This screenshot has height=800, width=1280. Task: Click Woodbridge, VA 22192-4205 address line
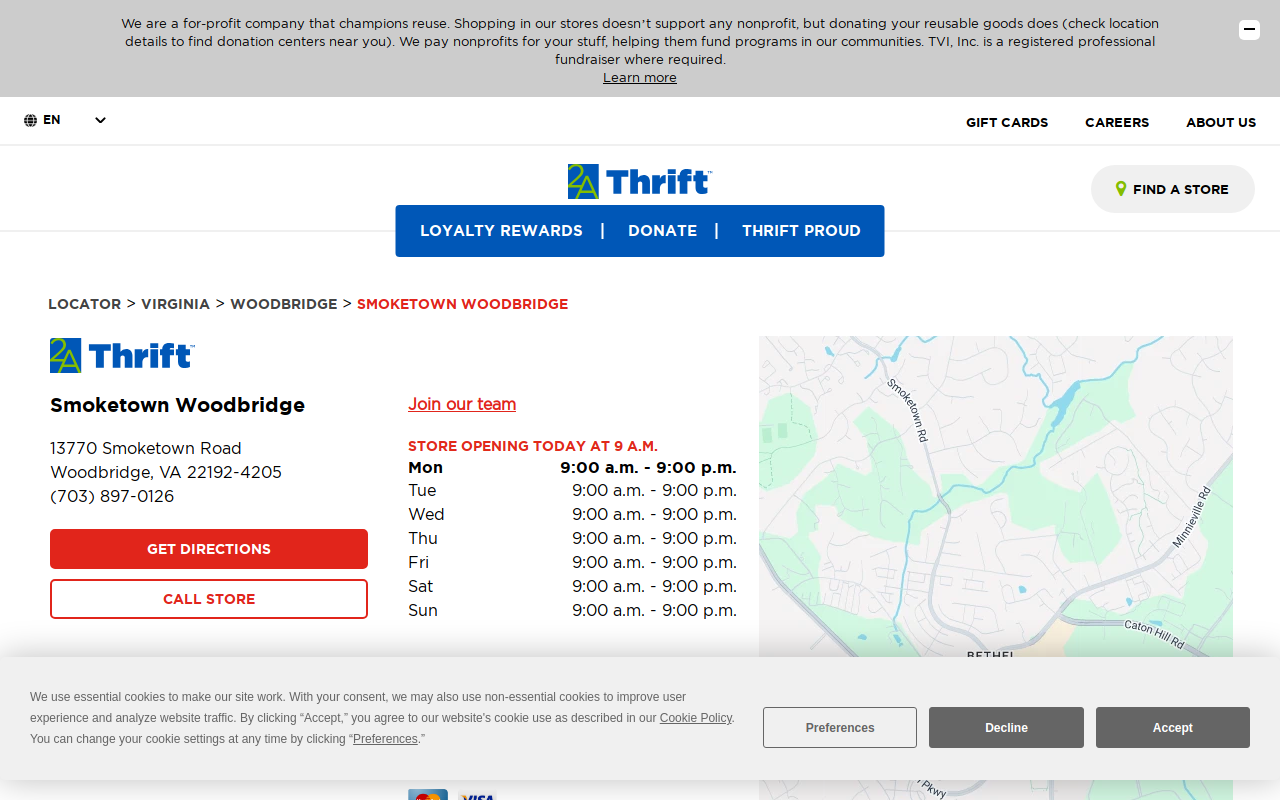(x=166, y=472)
